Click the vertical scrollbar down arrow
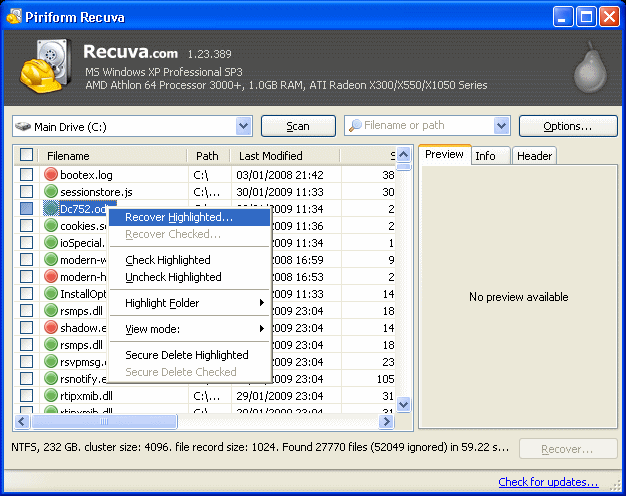The image size is (626, 496). point(404,404)
